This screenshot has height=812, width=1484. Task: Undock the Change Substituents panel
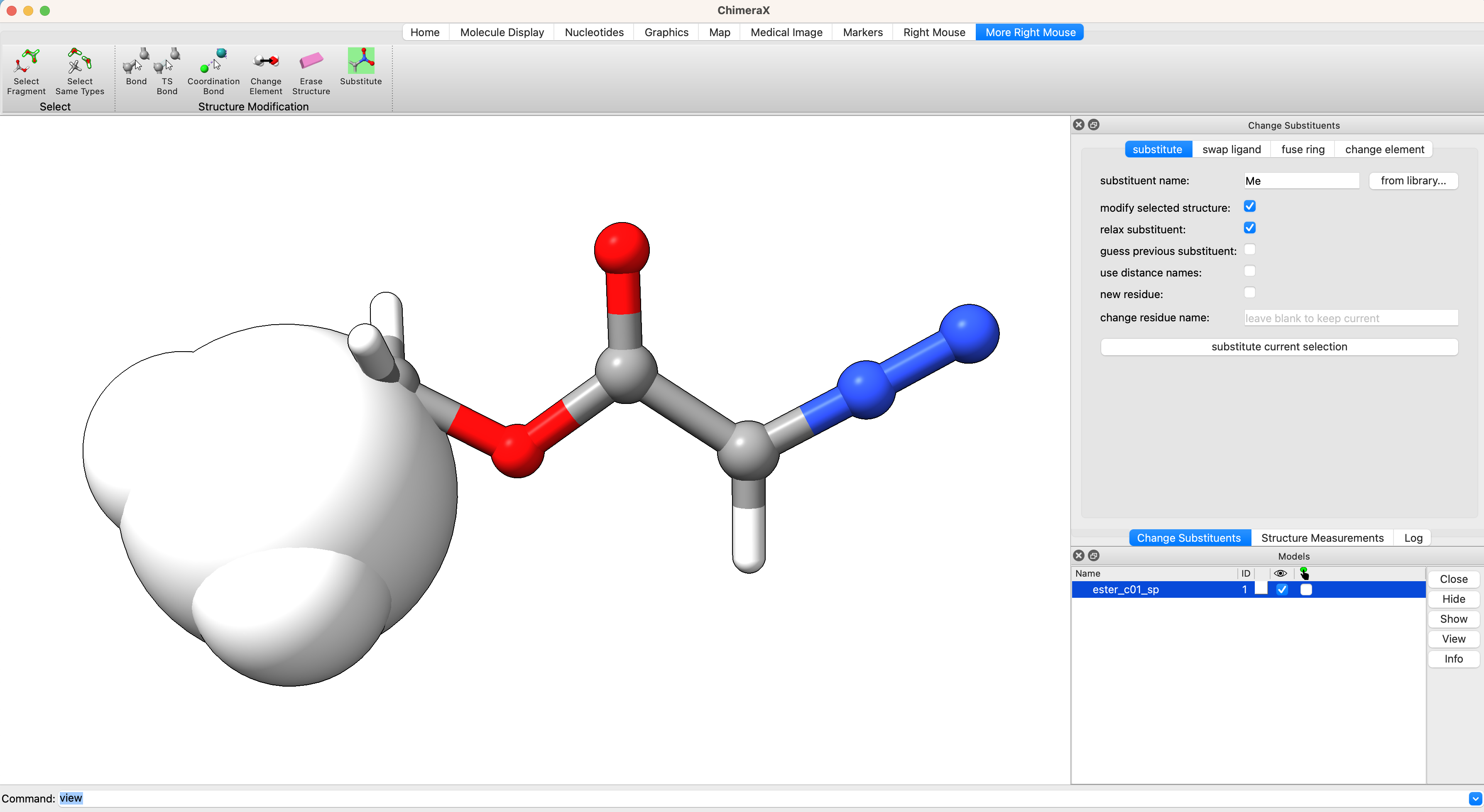click(x=1094, y=125)
